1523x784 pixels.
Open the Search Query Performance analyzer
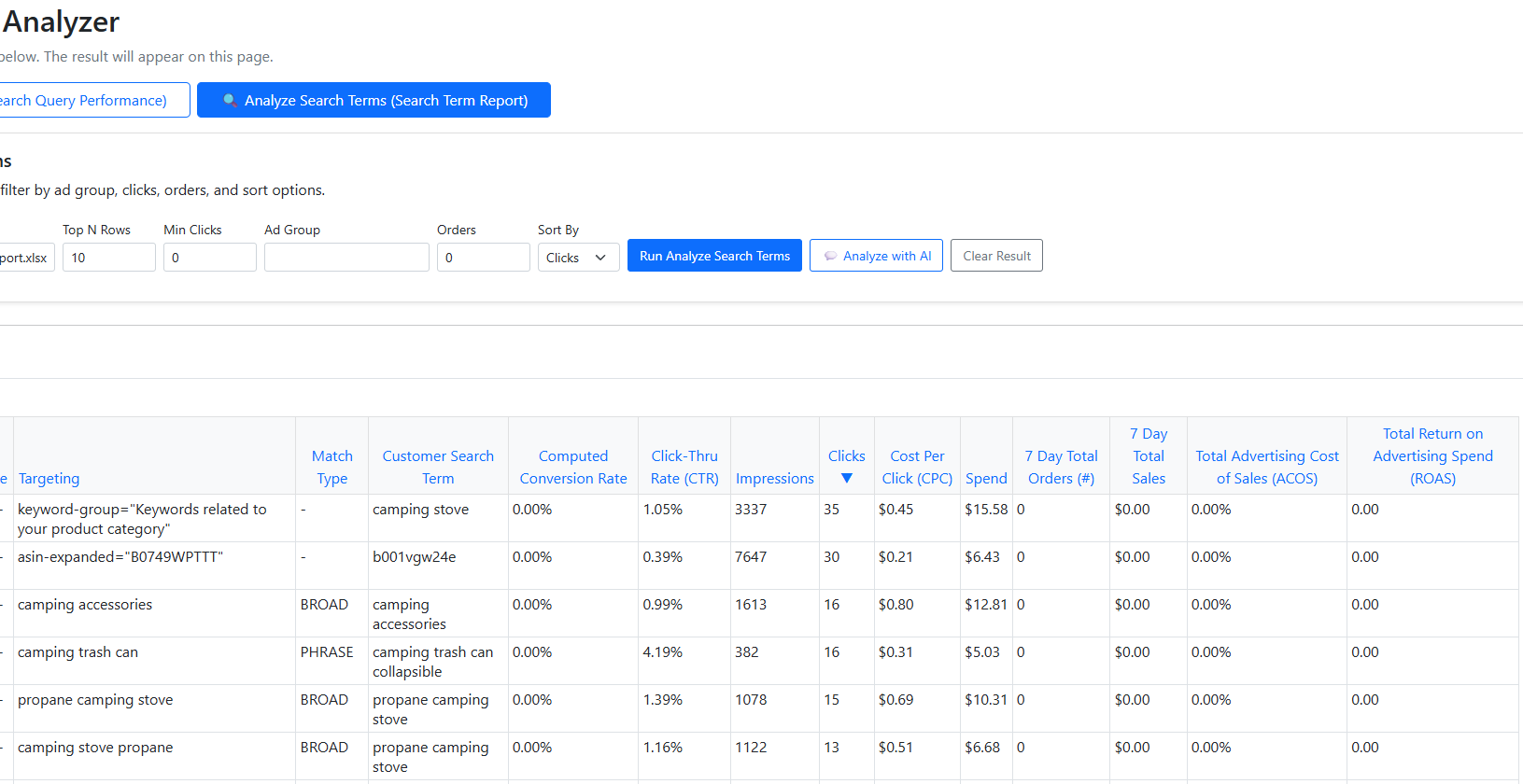(x=94, y=100)
